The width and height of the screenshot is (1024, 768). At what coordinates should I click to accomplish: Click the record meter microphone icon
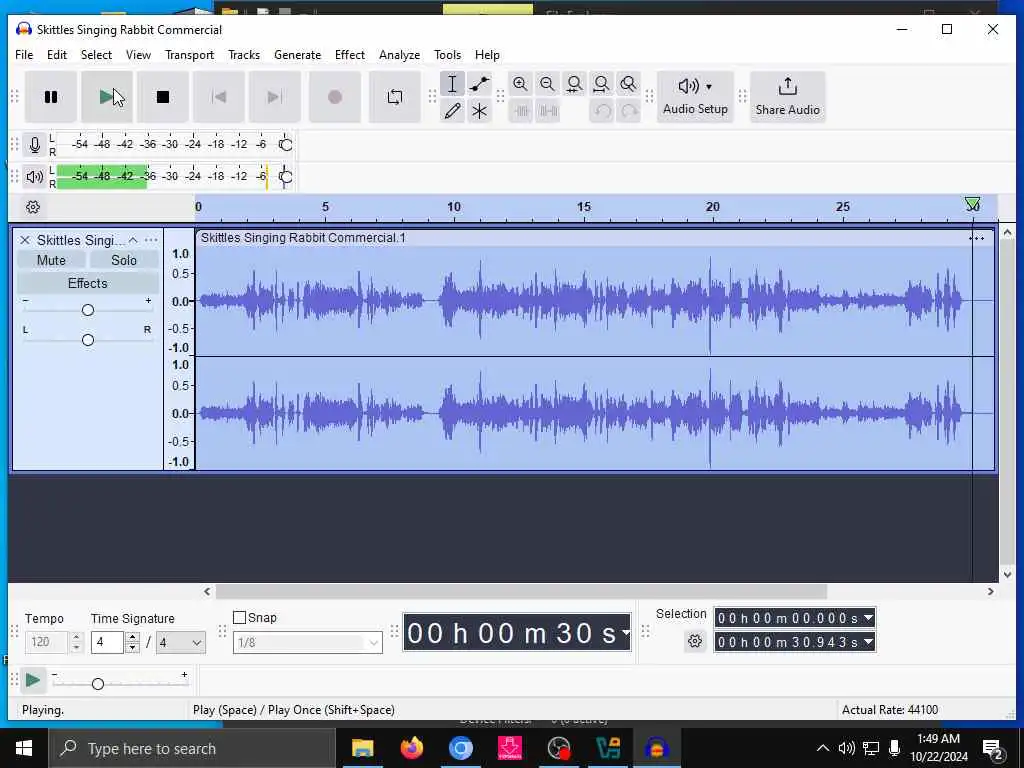pos(35,144)
